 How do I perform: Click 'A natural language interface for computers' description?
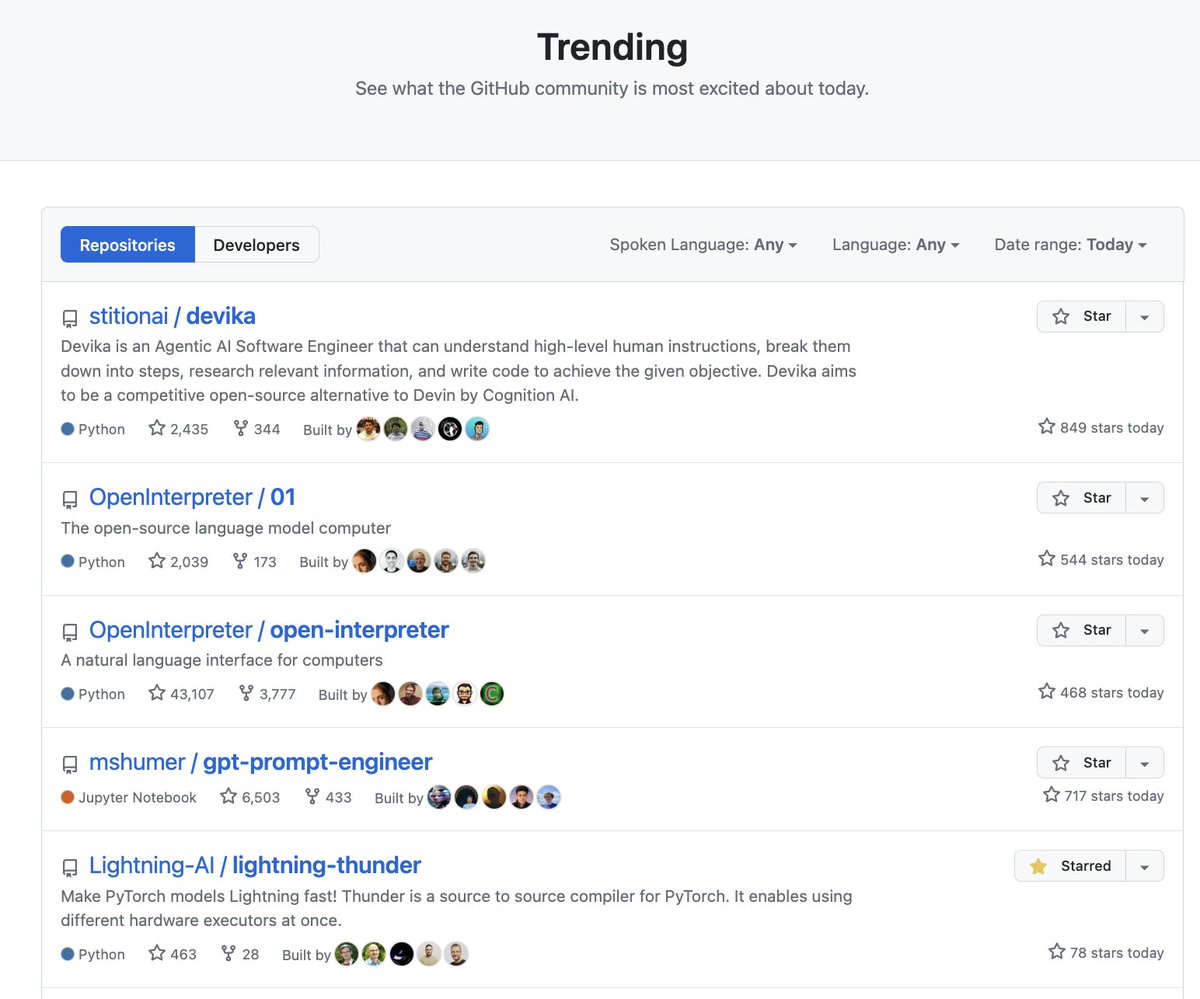tap(222, 660)
